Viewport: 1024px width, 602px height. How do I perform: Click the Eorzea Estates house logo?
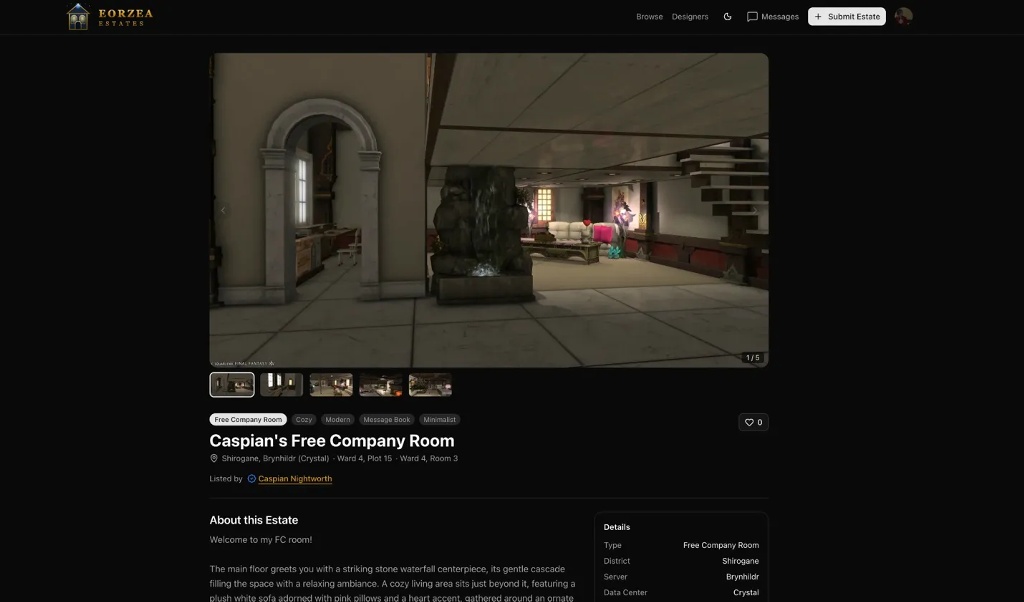click(78, 16)
